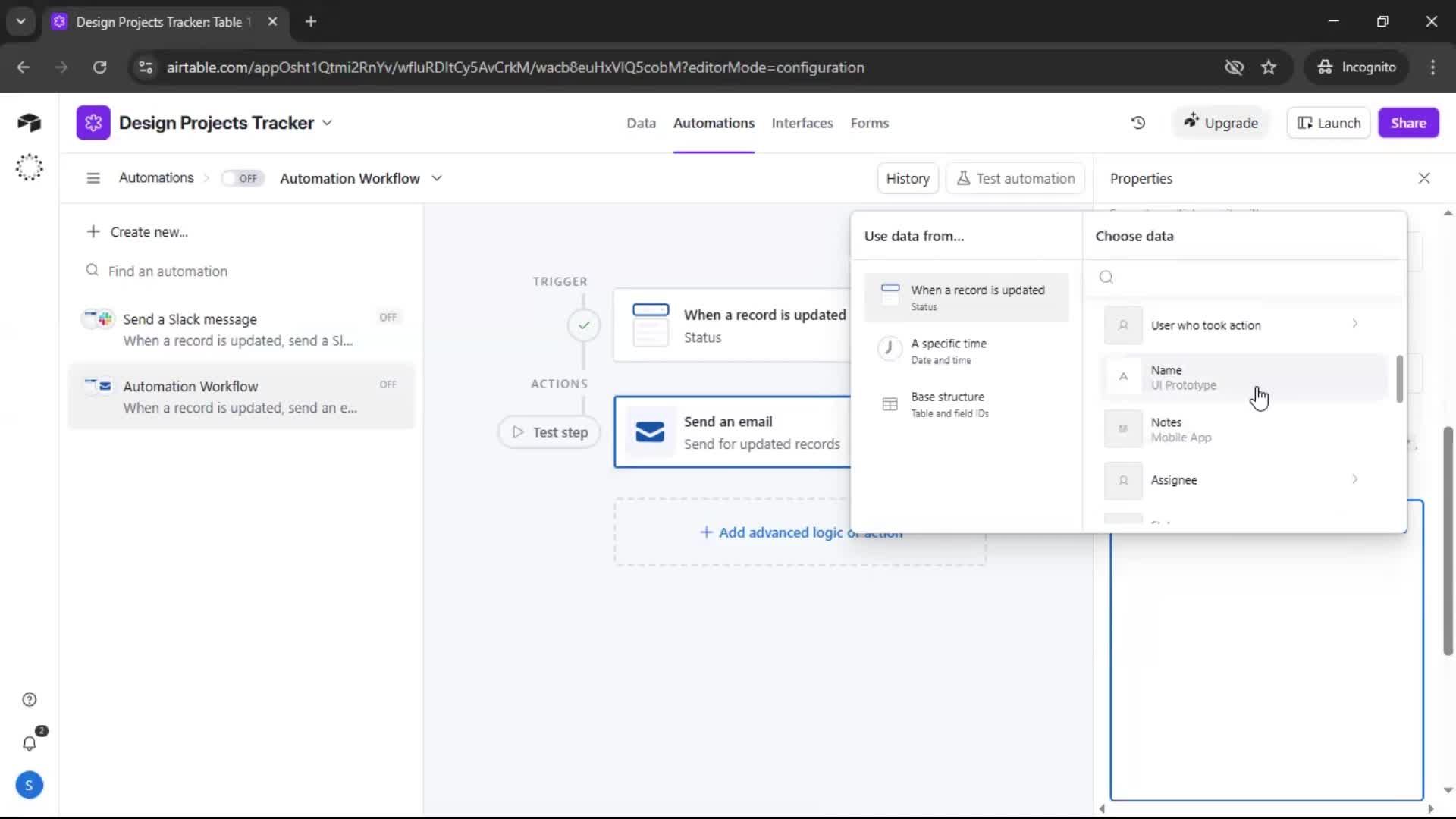Select the Send a Slack message automation
1456x819 pixels.
(x=241, y=330)
